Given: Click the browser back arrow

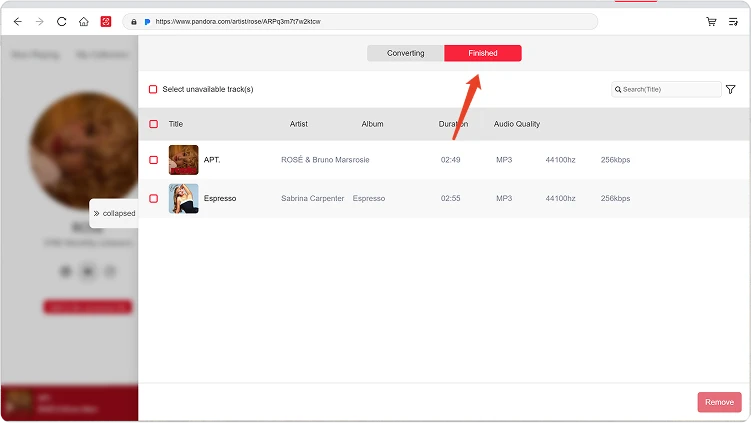Looking at the screenshot, I should click(x=17, y=21).
